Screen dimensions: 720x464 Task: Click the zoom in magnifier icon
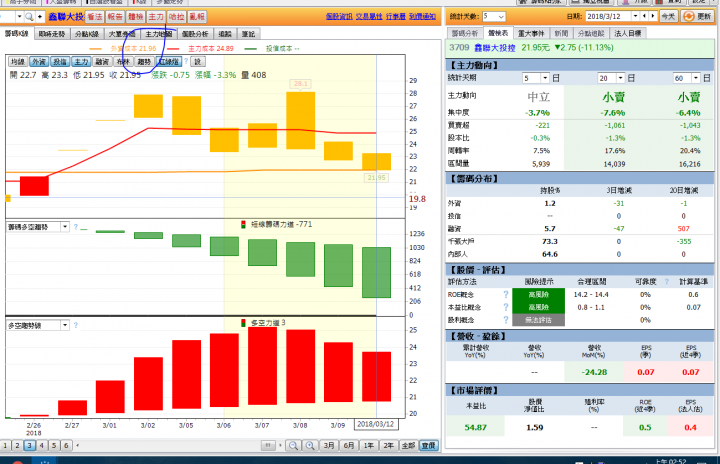[310, 445]
